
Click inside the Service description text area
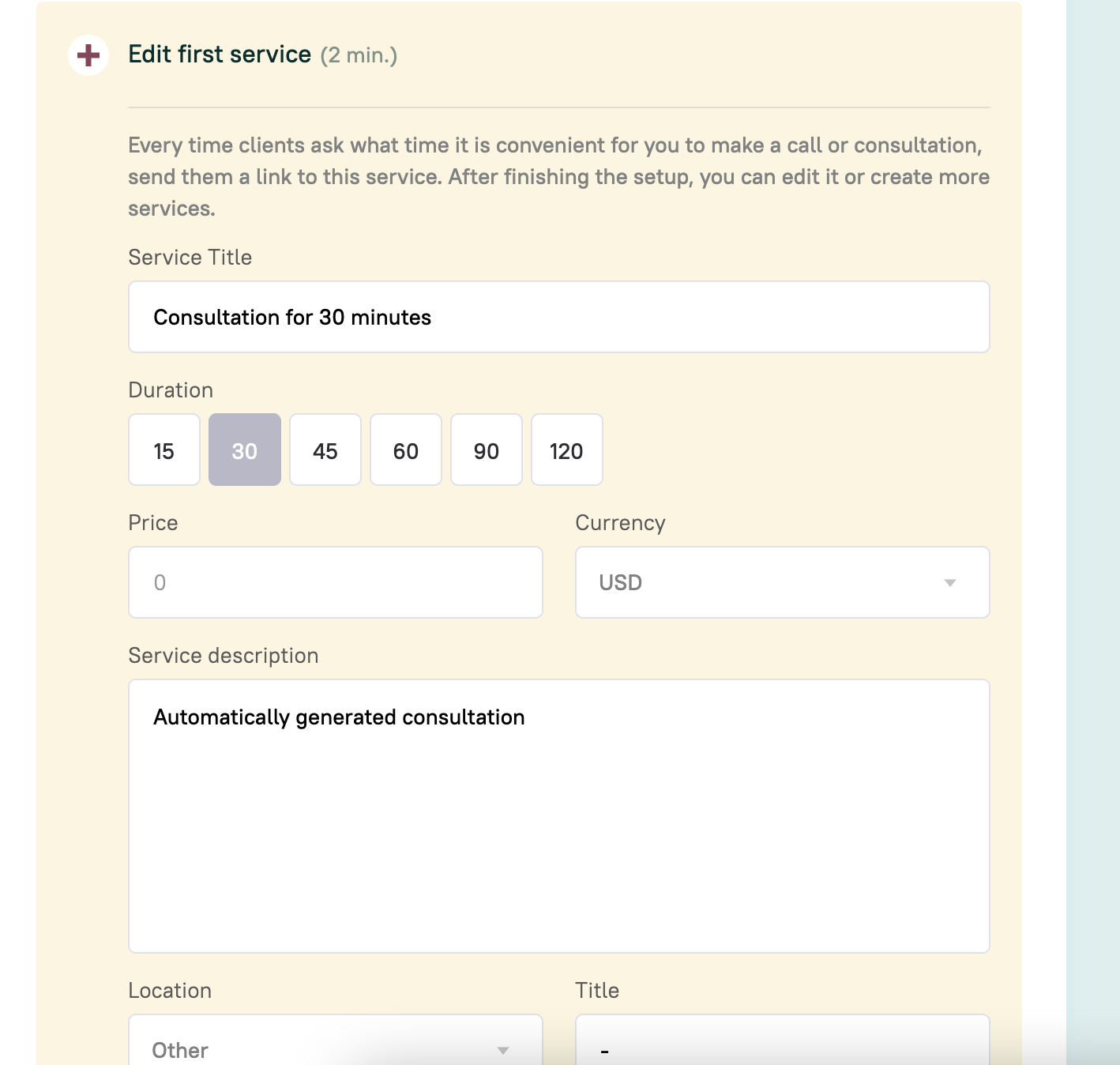pyautogui.click(x=558, y=815)
